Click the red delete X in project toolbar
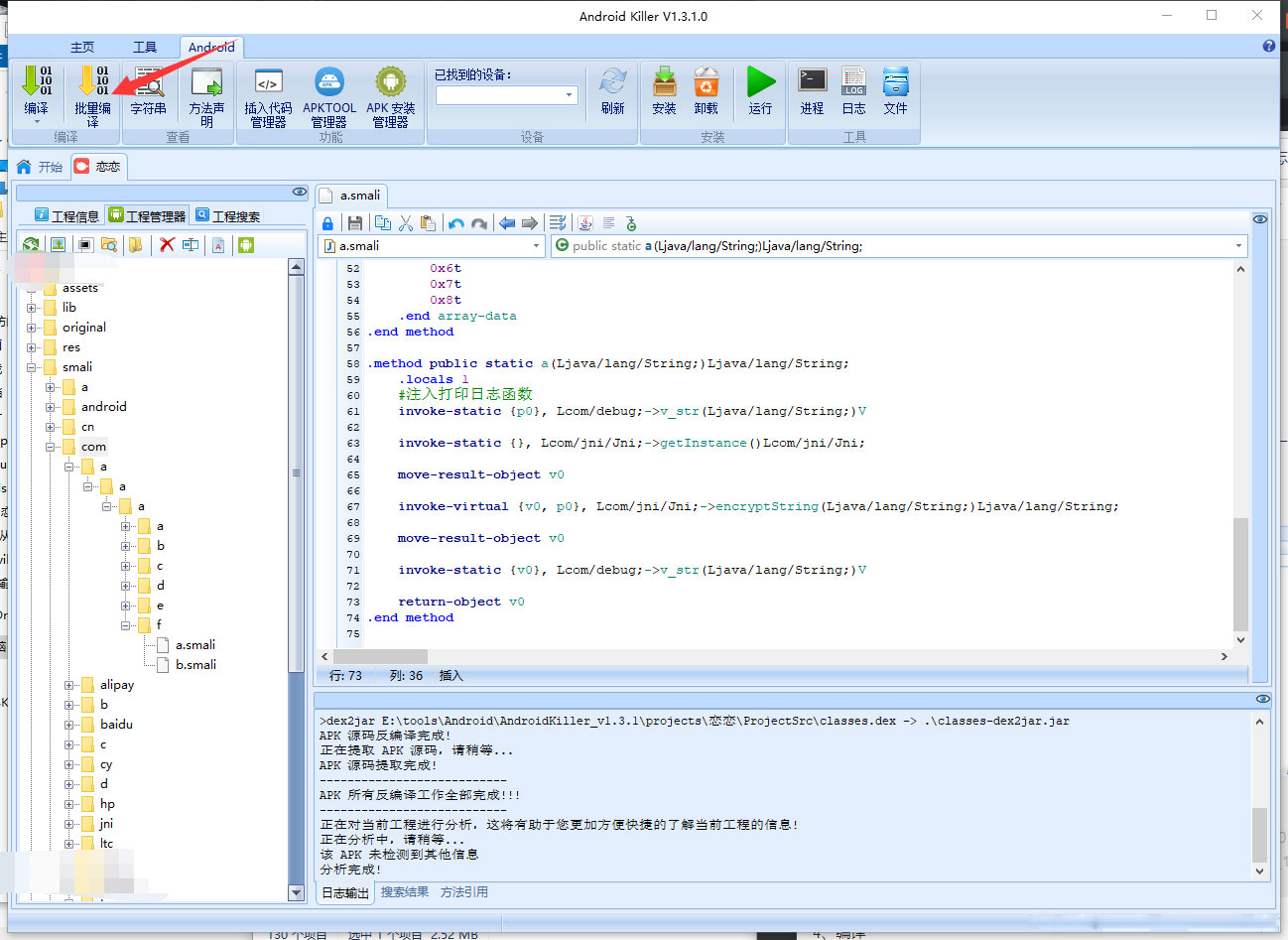Image resolution: width=1288 pixels, height=940 pixels. pyautogui.click(x=167, y=244)
